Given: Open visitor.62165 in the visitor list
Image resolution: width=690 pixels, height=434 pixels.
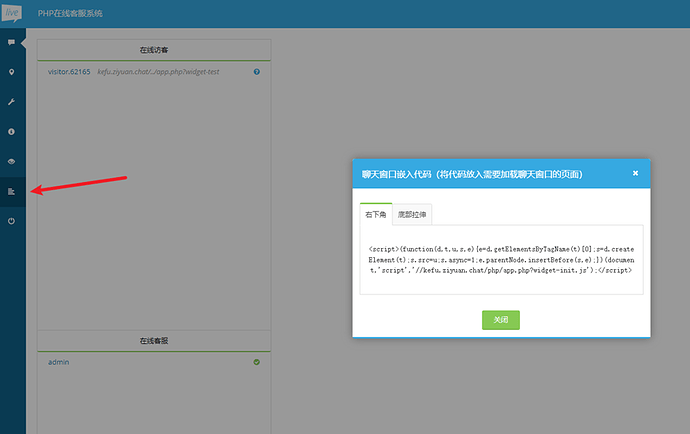Looking at the screenshot, I should pyautogui.click(x=69, y=72).
